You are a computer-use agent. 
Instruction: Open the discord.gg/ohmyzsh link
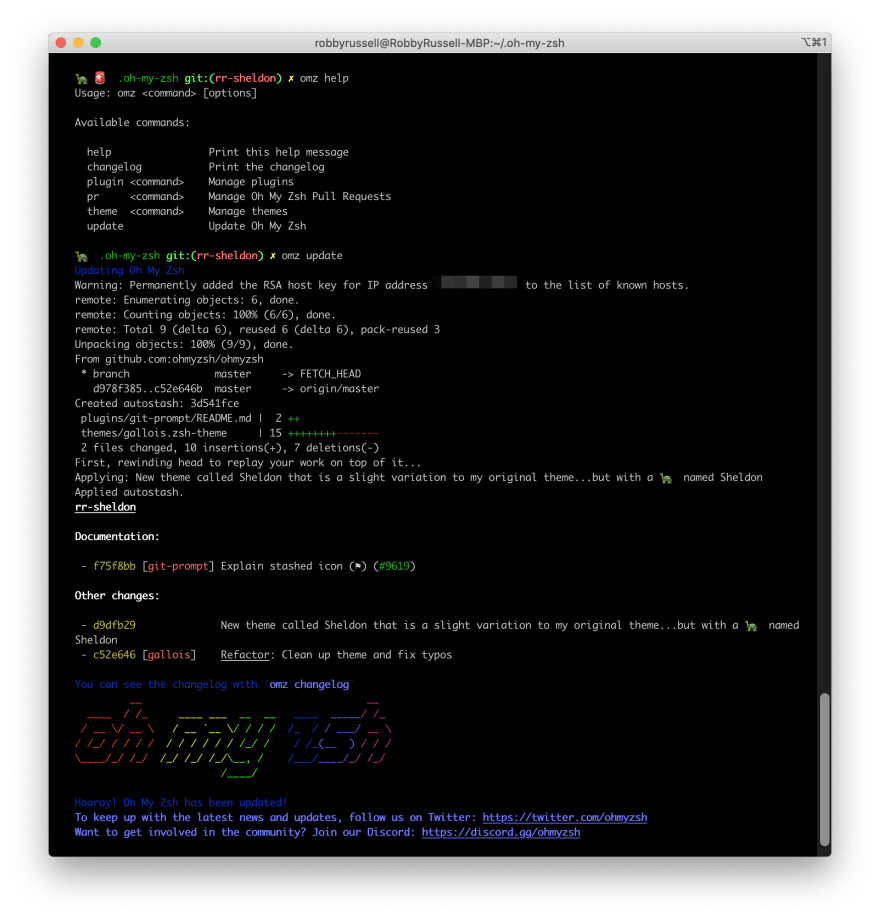pos(501,832)
